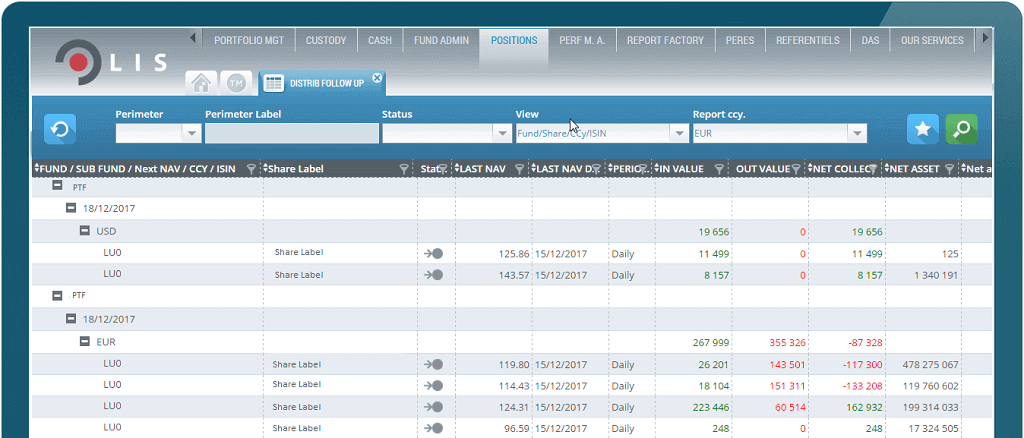The height and width of the screenshot is (438, 1024).
Task: Sort by NET ASSET column header
Action: [912, 169]
